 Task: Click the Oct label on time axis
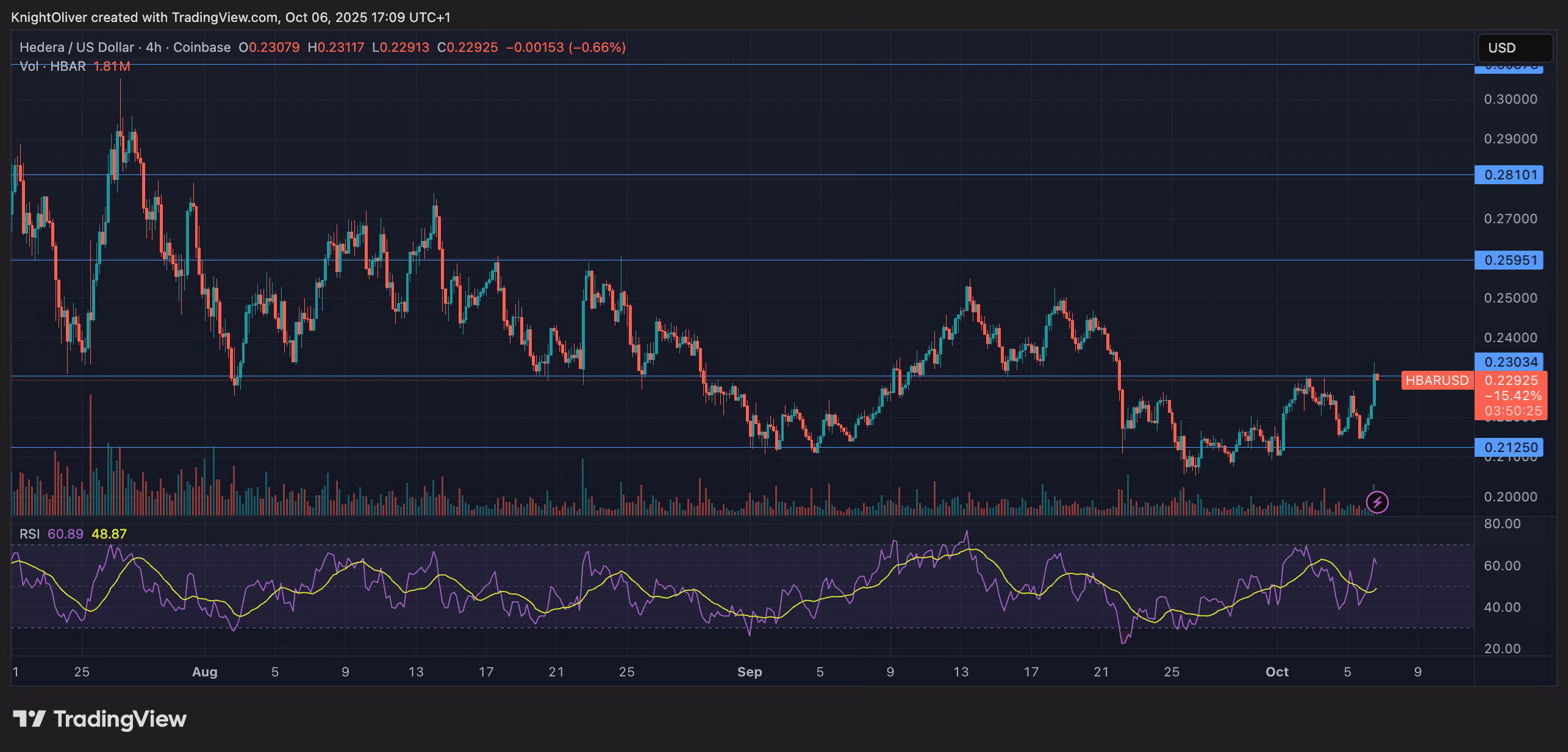[1276, 671]
